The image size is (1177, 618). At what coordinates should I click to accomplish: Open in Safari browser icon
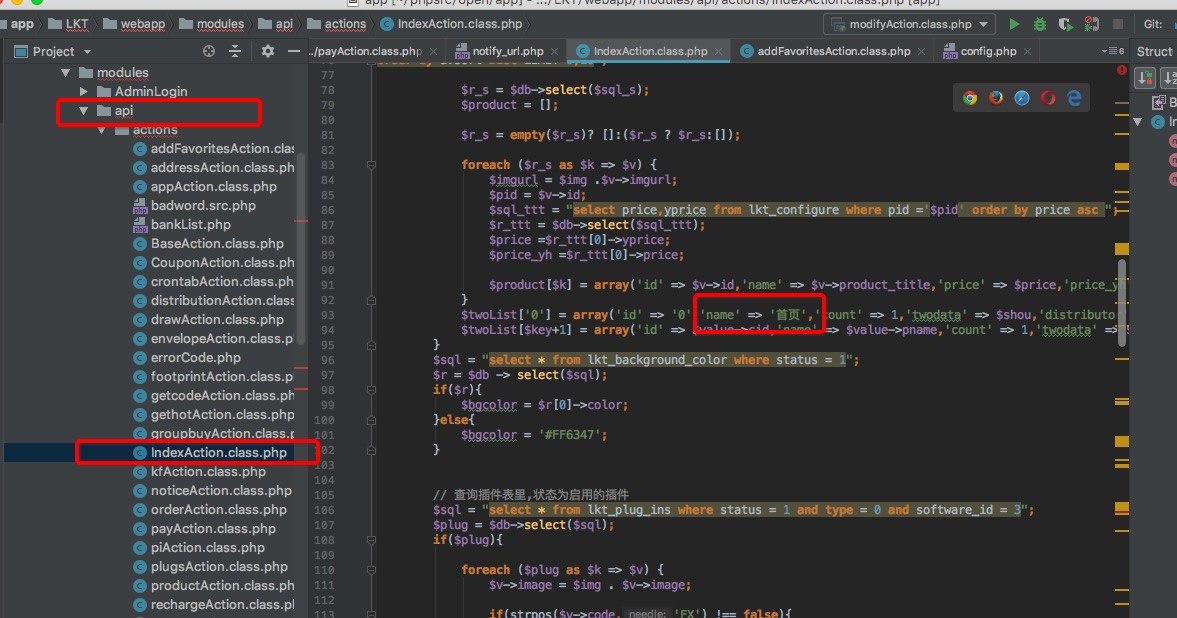pyautogui.click(x=1022, y=98)
